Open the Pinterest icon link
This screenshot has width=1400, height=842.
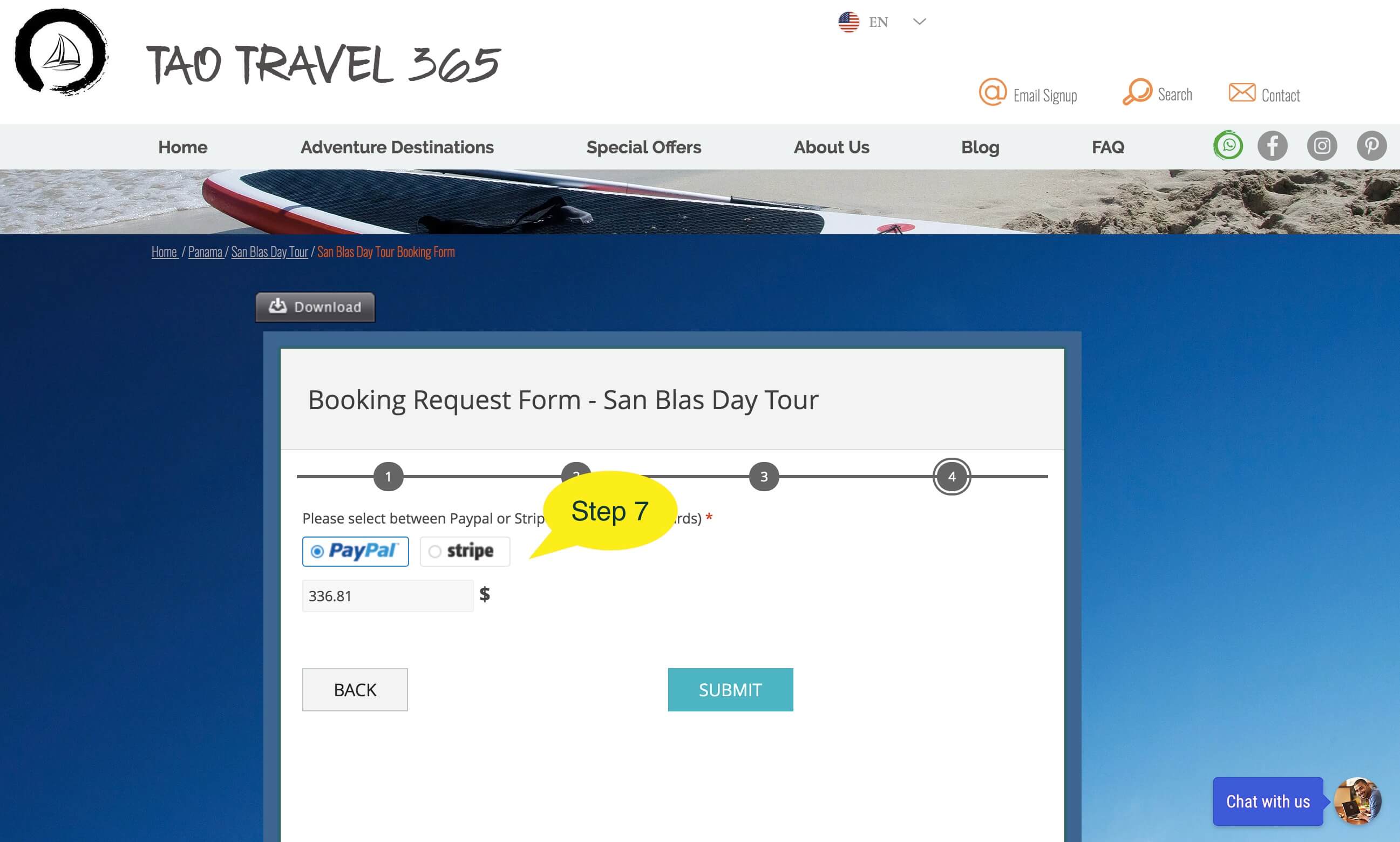tap(1371, 146)
